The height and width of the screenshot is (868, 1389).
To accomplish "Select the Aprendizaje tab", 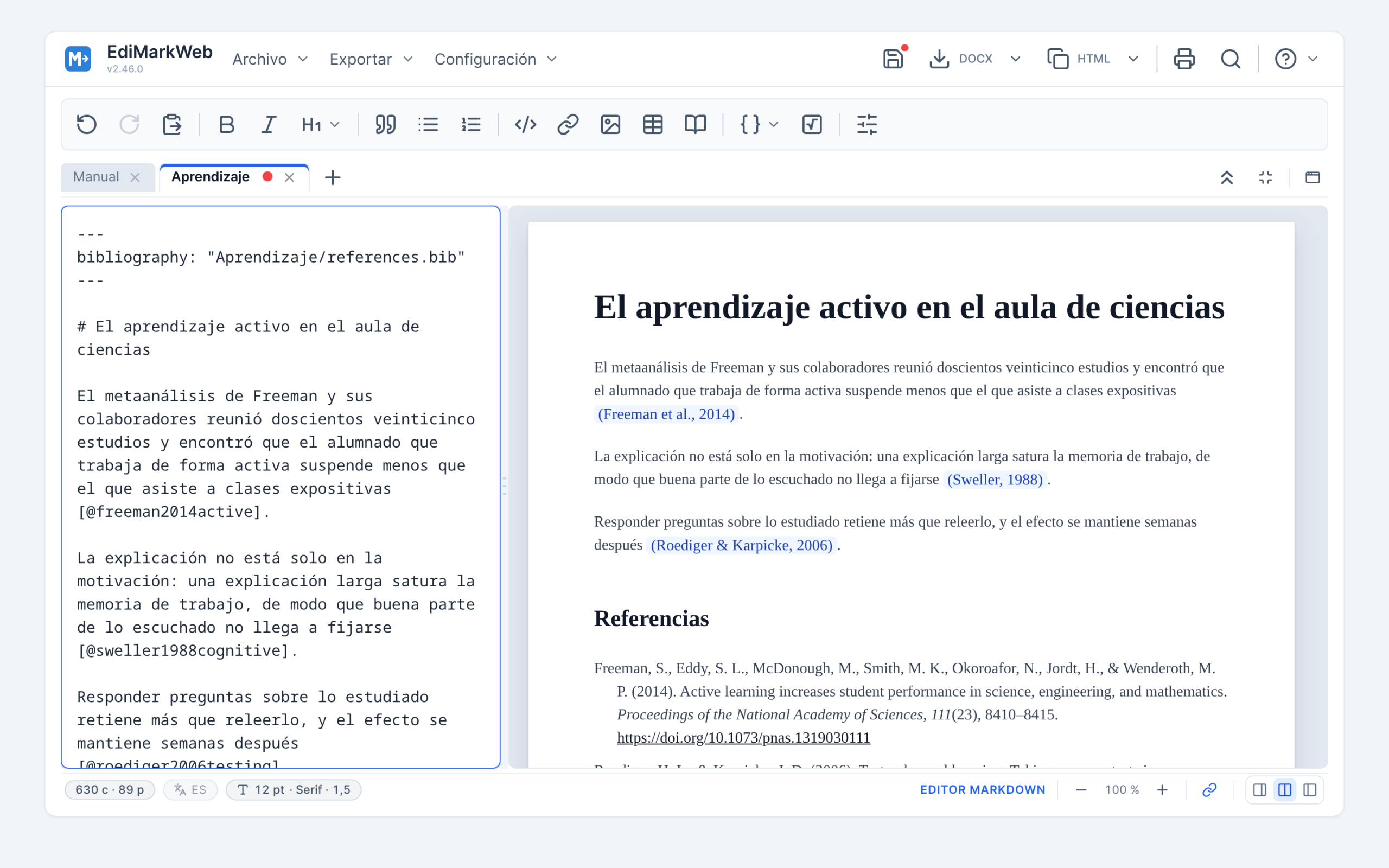I will point(210,177).
